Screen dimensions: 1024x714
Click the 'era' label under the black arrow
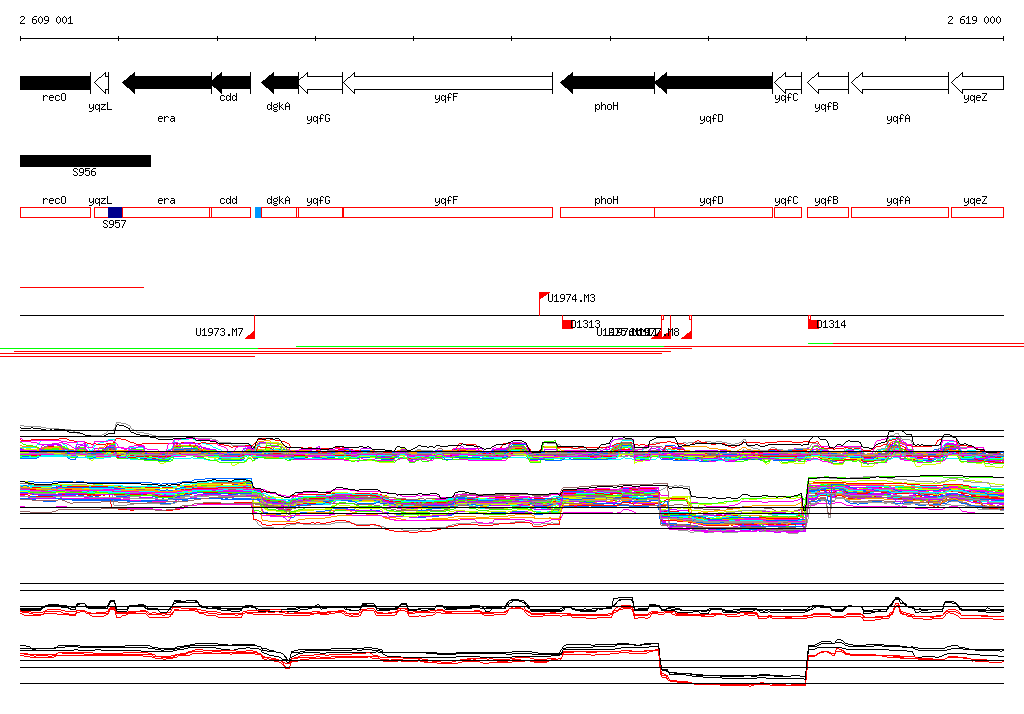166,118
